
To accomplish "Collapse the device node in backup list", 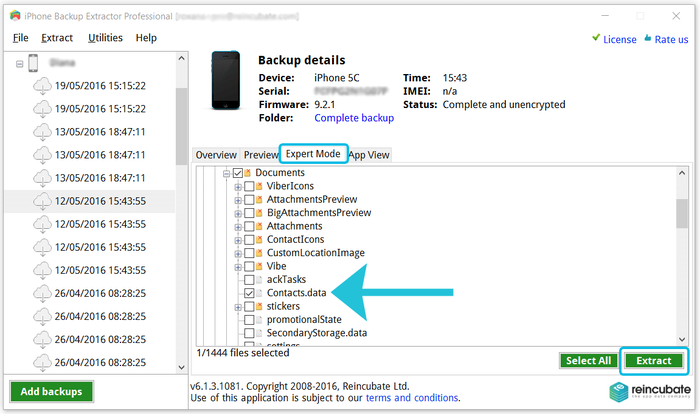I will click(x=20, y=64).
